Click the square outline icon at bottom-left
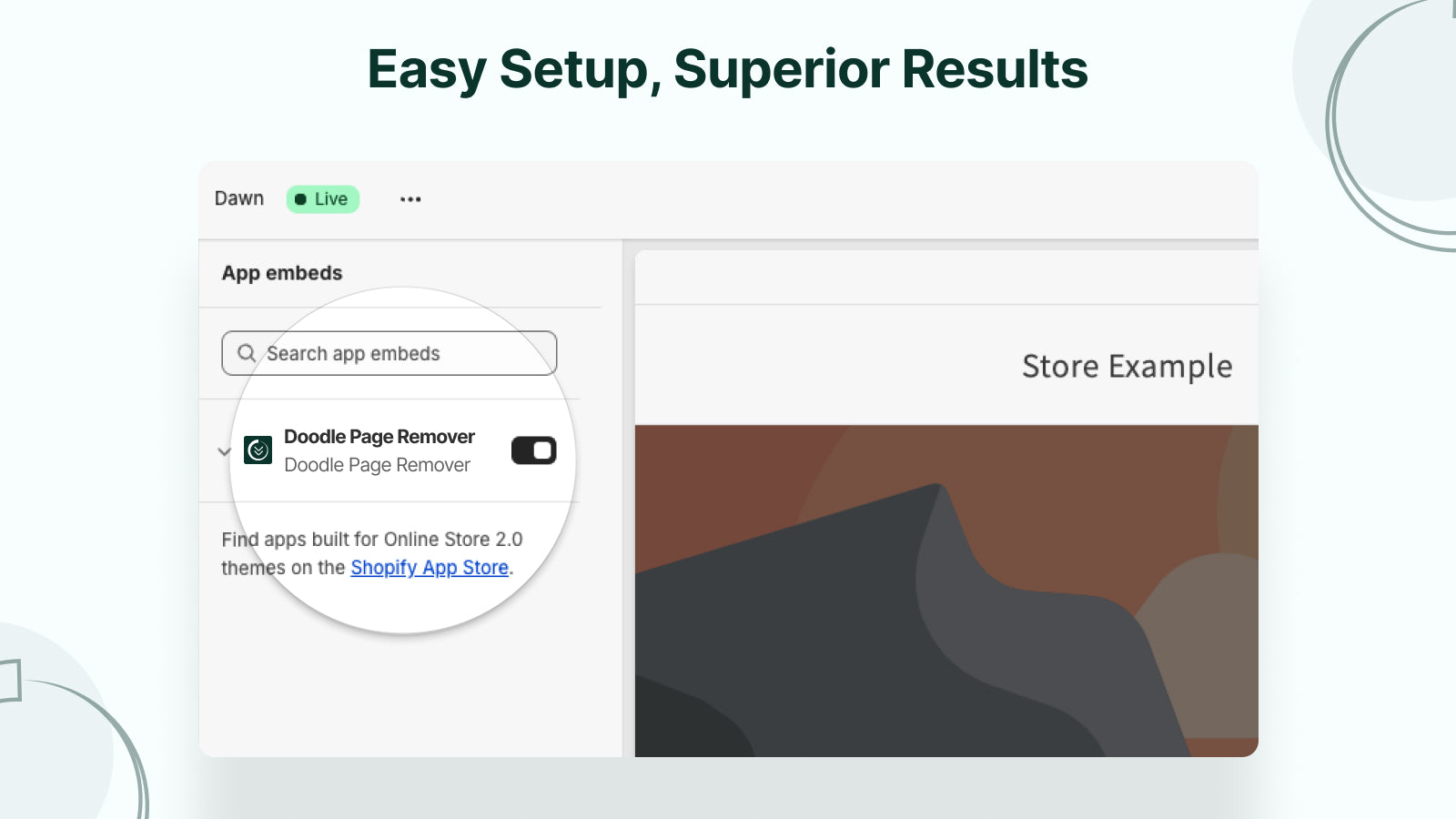 tap(9, 681)
